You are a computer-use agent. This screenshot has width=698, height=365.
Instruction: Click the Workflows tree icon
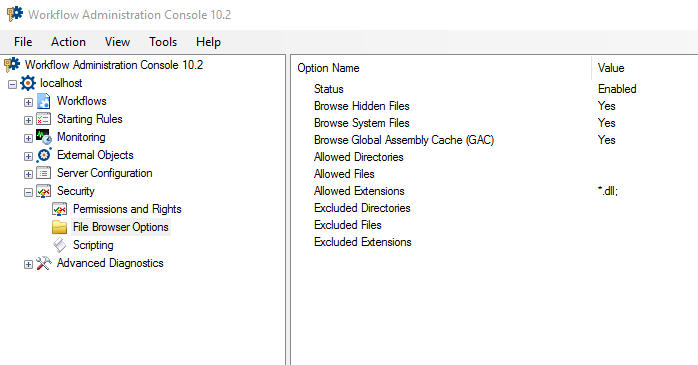click(x=44, y=101)
